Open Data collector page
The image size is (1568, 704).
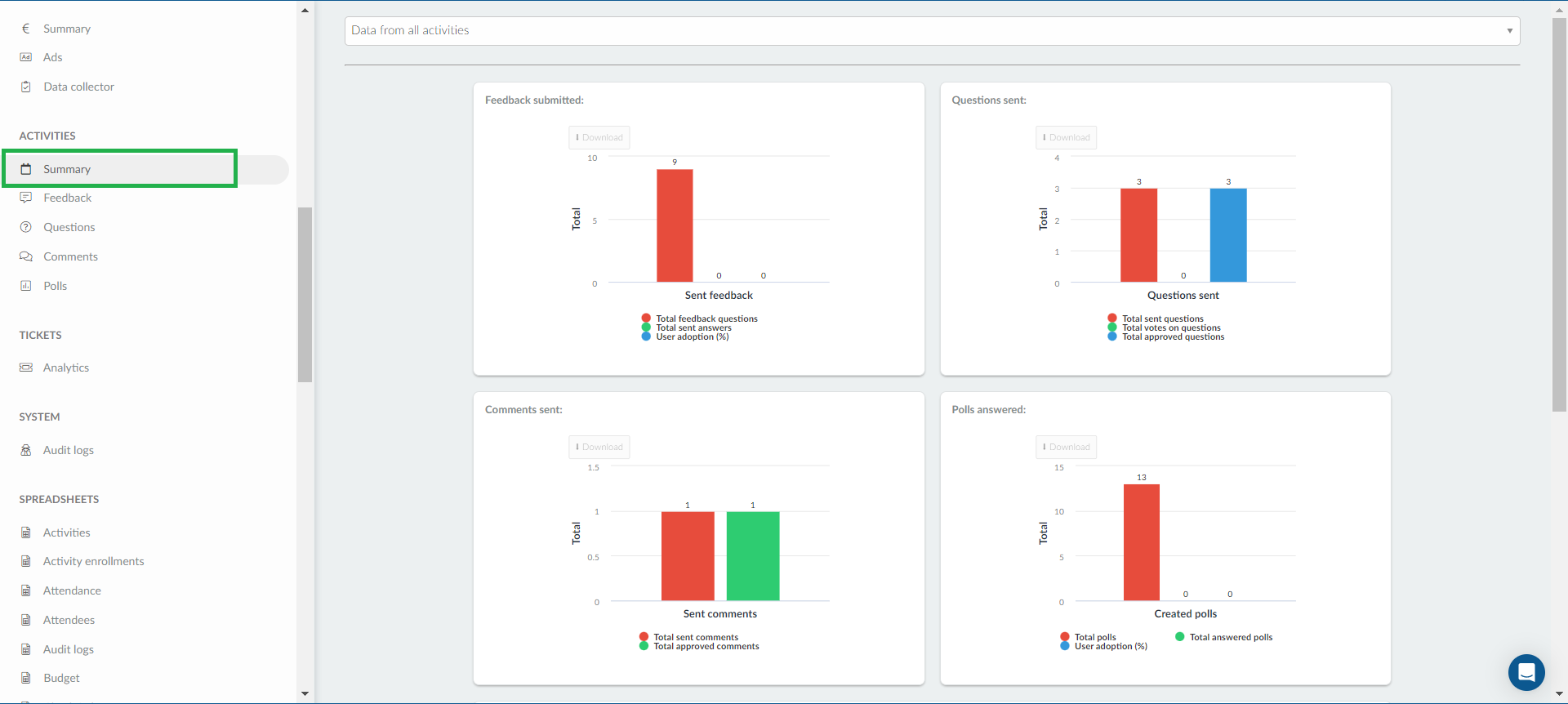coord(79,87)
